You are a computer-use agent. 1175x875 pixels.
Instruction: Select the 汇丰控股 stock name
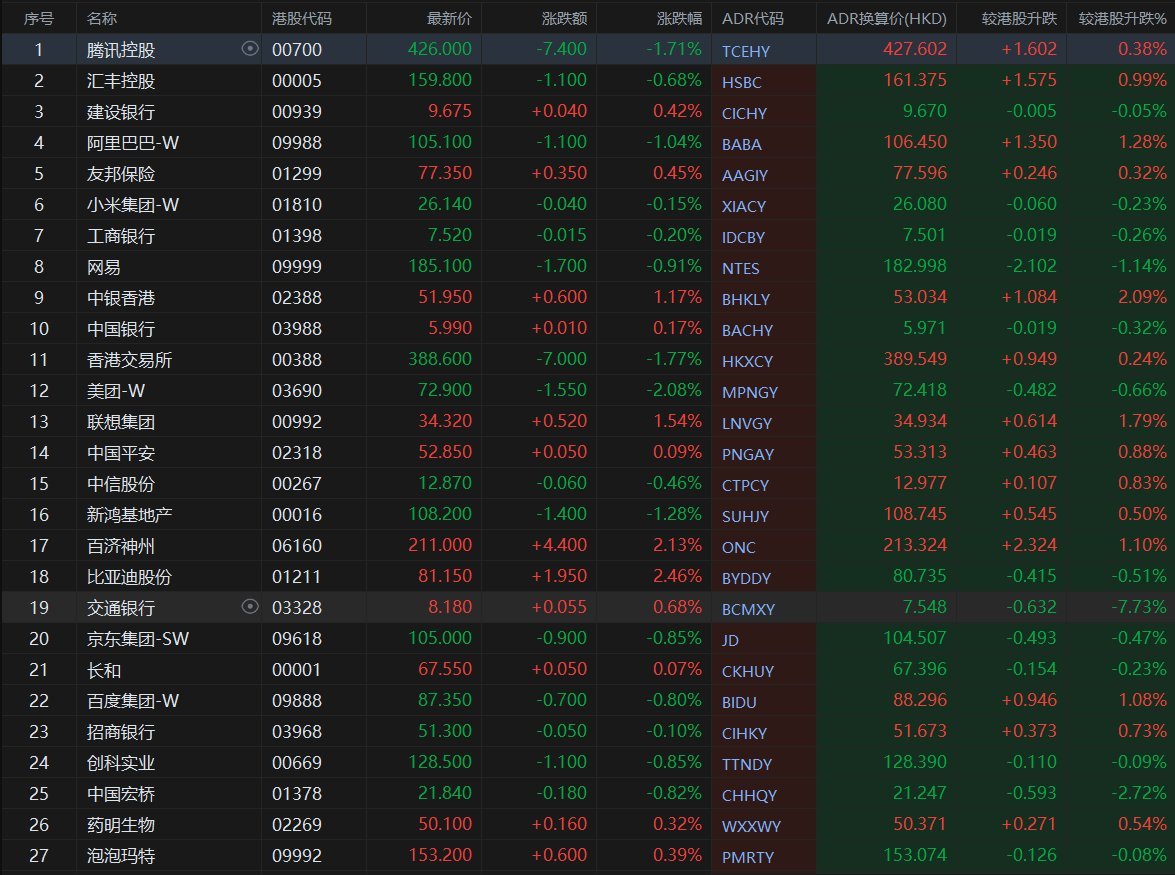[121, 81]
